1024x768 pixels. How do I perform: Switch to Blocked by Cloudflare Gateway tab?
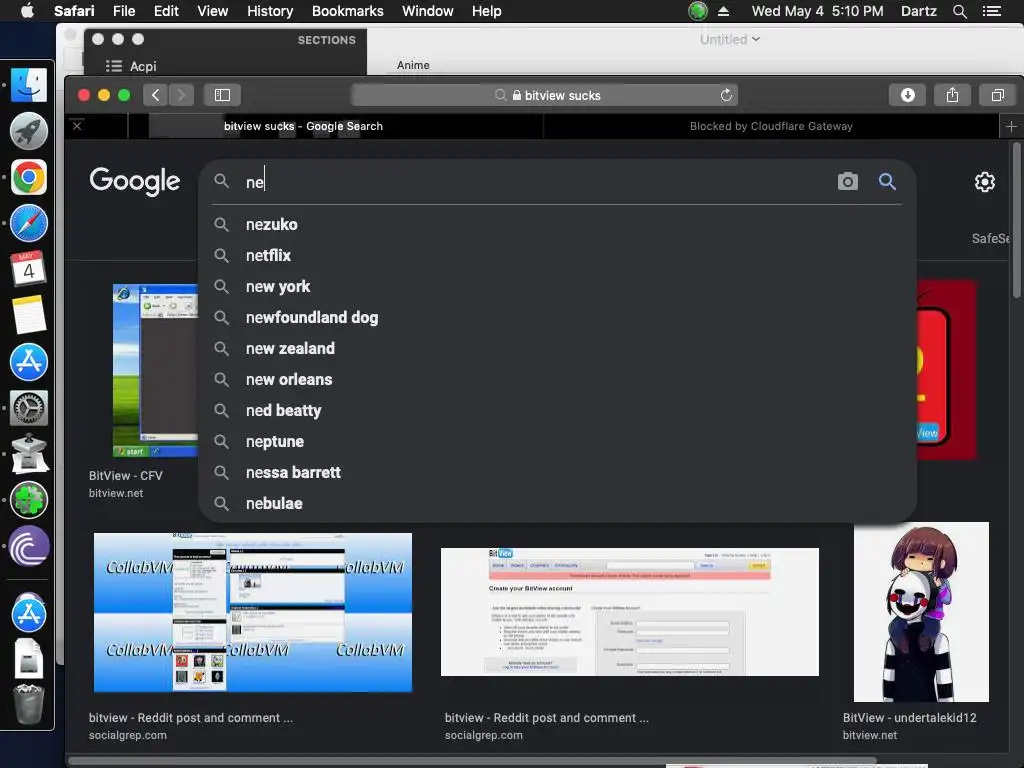click(771, 126)
